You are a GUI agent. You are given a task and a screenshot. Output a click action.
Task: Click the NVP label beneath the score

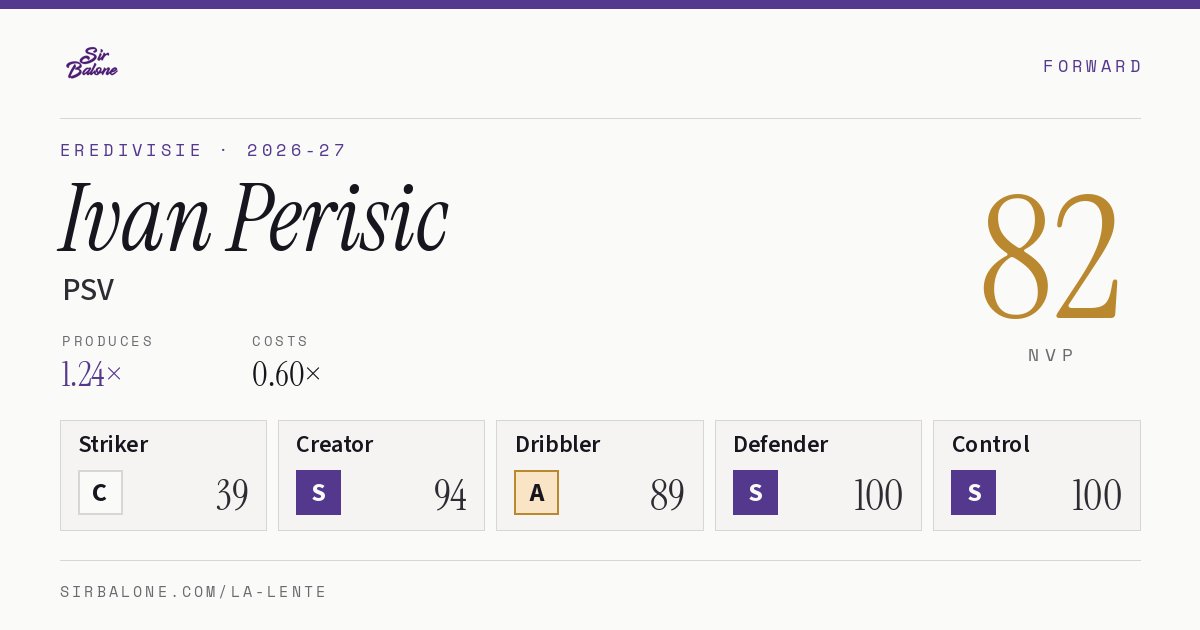(1051, 355)
